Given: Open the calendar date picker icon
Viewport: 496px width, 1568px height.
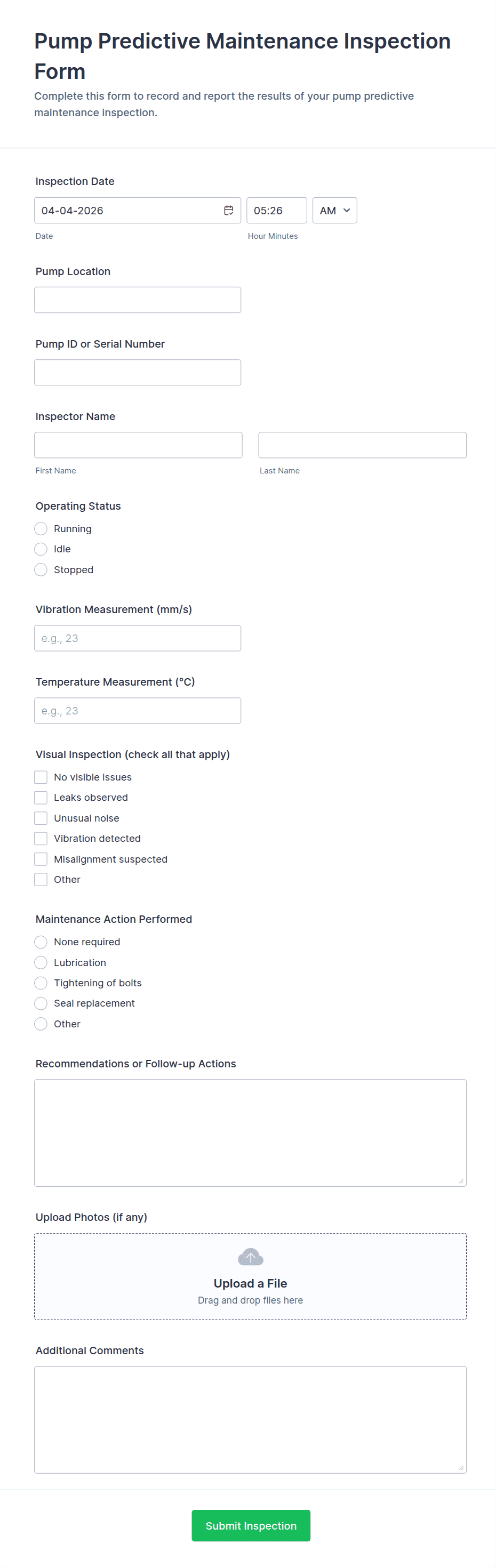Looking at the screenshot, I should tap(229, 211).
